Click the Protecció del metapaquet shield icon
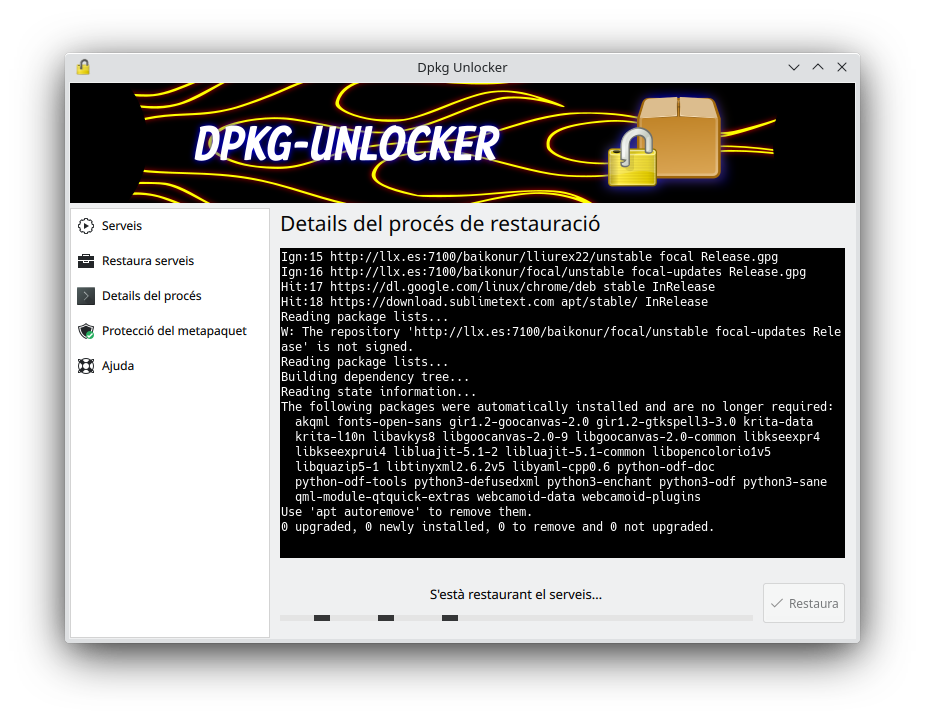The image size is (925, 720). point(86,331)
